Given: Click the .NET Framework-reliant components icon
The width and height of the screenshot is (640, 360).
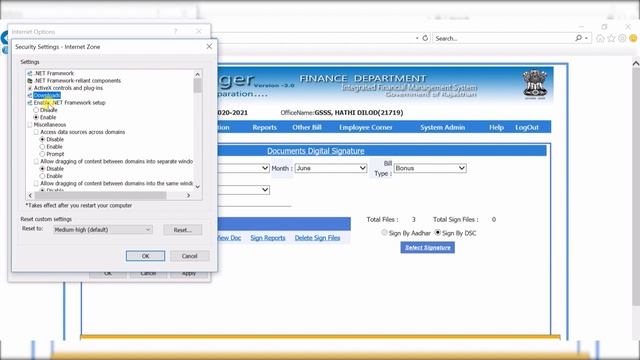Looking at the screenshot, I should click(29, 81).
